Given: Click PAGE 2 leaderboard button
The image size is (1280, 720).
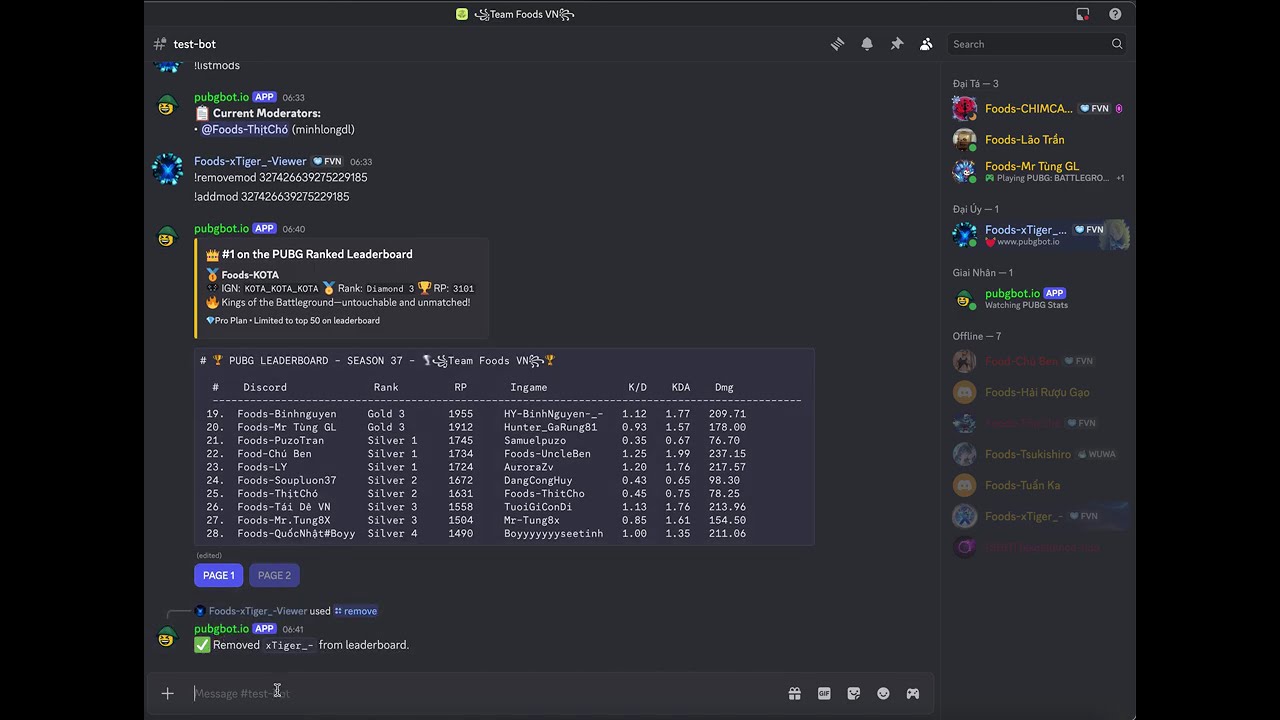Looking at the screenshot, I should (x=274, y=575).
